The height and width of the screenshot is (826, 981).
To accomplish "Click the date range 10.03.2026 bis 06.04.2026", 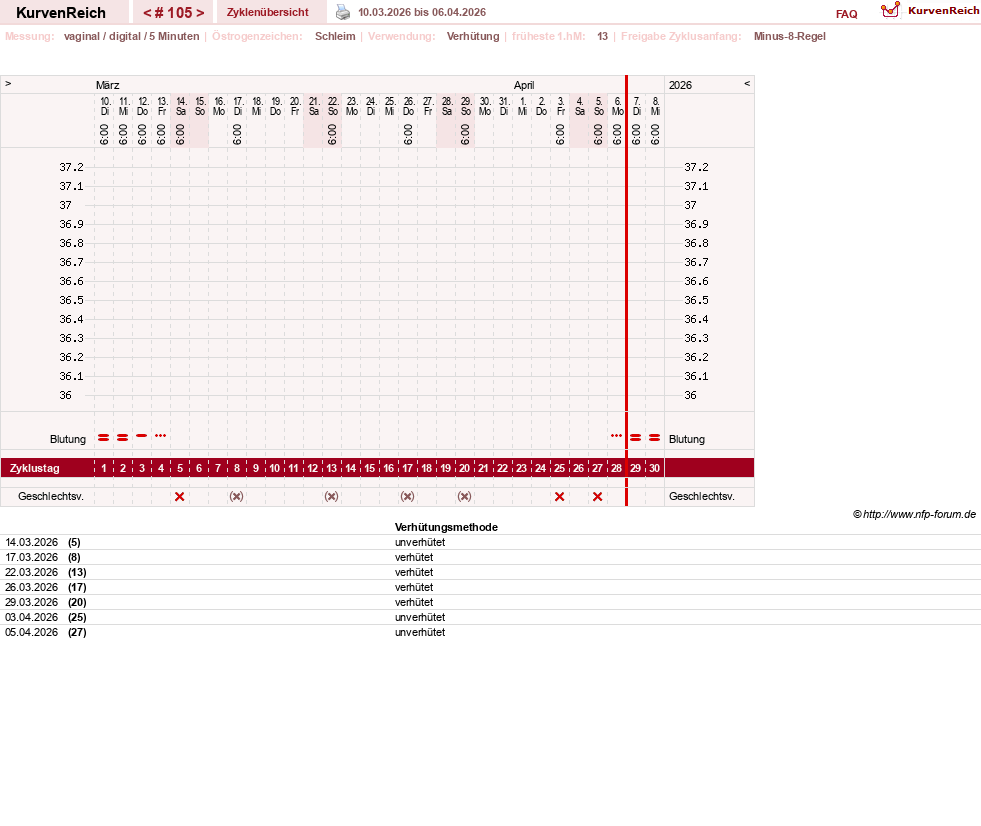I will coord(422,12).
